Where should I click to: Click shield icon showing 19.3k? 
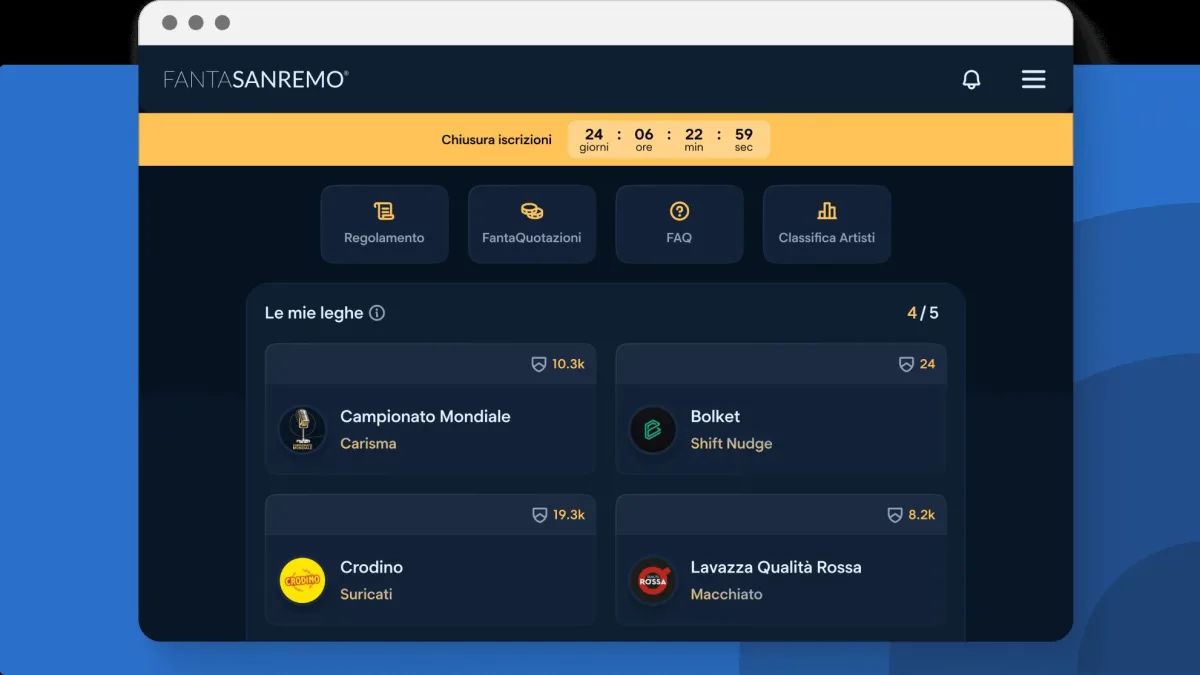point(540,515)
